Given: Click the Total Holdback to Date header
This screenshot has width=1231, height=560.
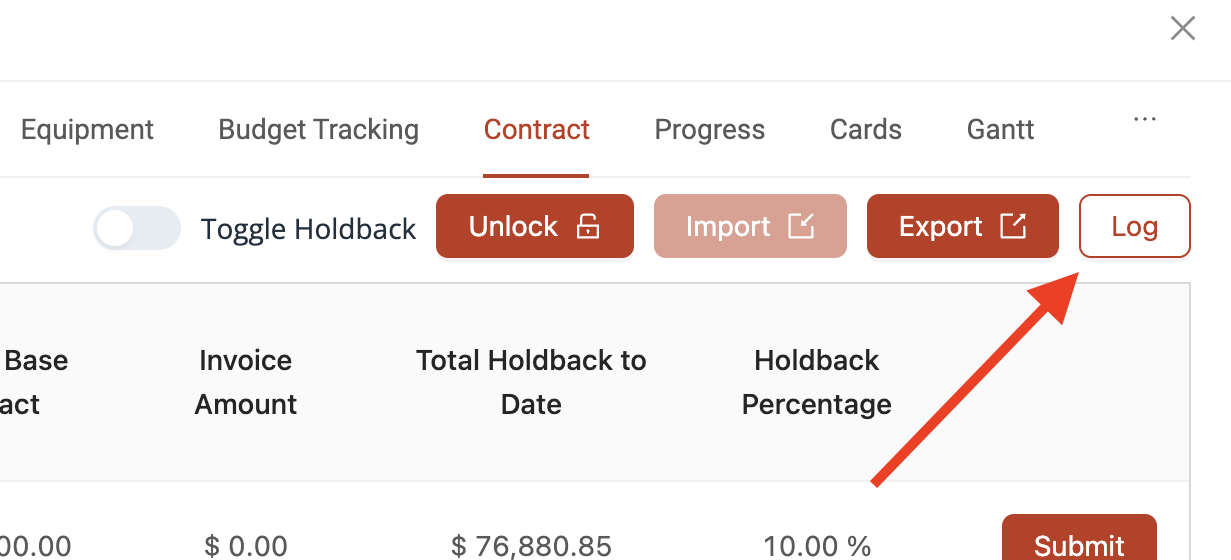Looking at the screenshot, I should click(531, 382).
